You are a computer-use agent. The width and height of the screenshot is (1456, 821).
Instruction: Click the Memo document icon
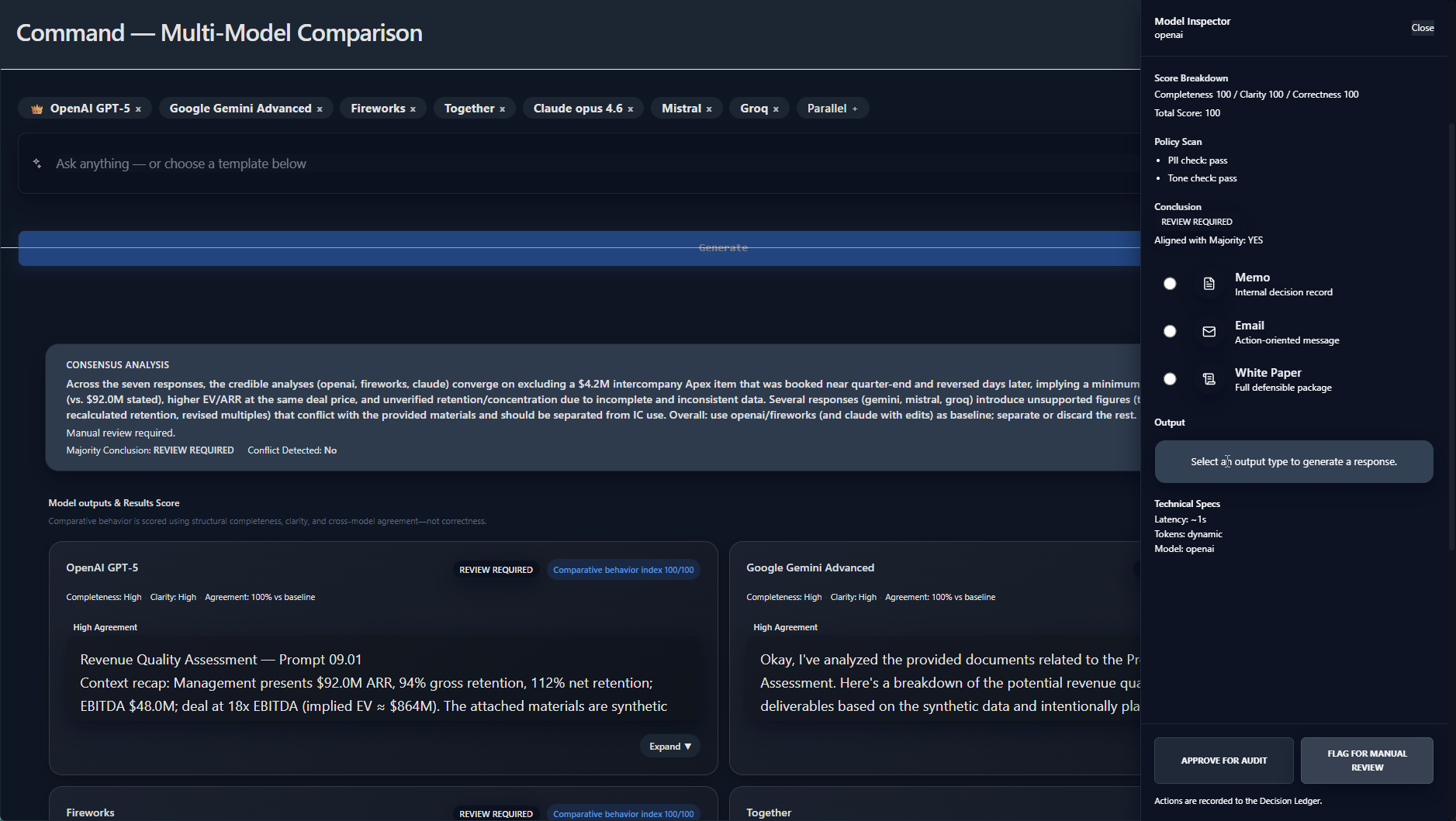coord(1209,284)
